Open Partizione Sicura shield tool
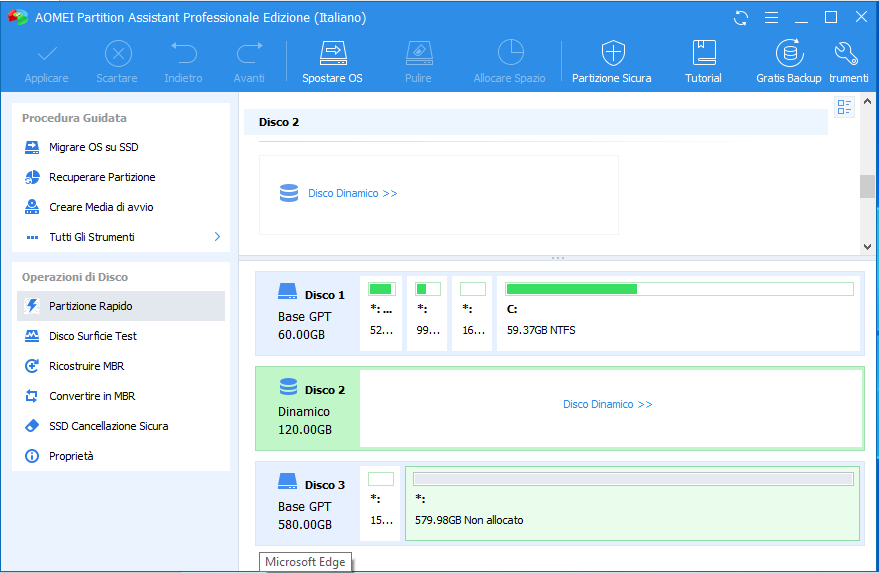 pos(612,62)
